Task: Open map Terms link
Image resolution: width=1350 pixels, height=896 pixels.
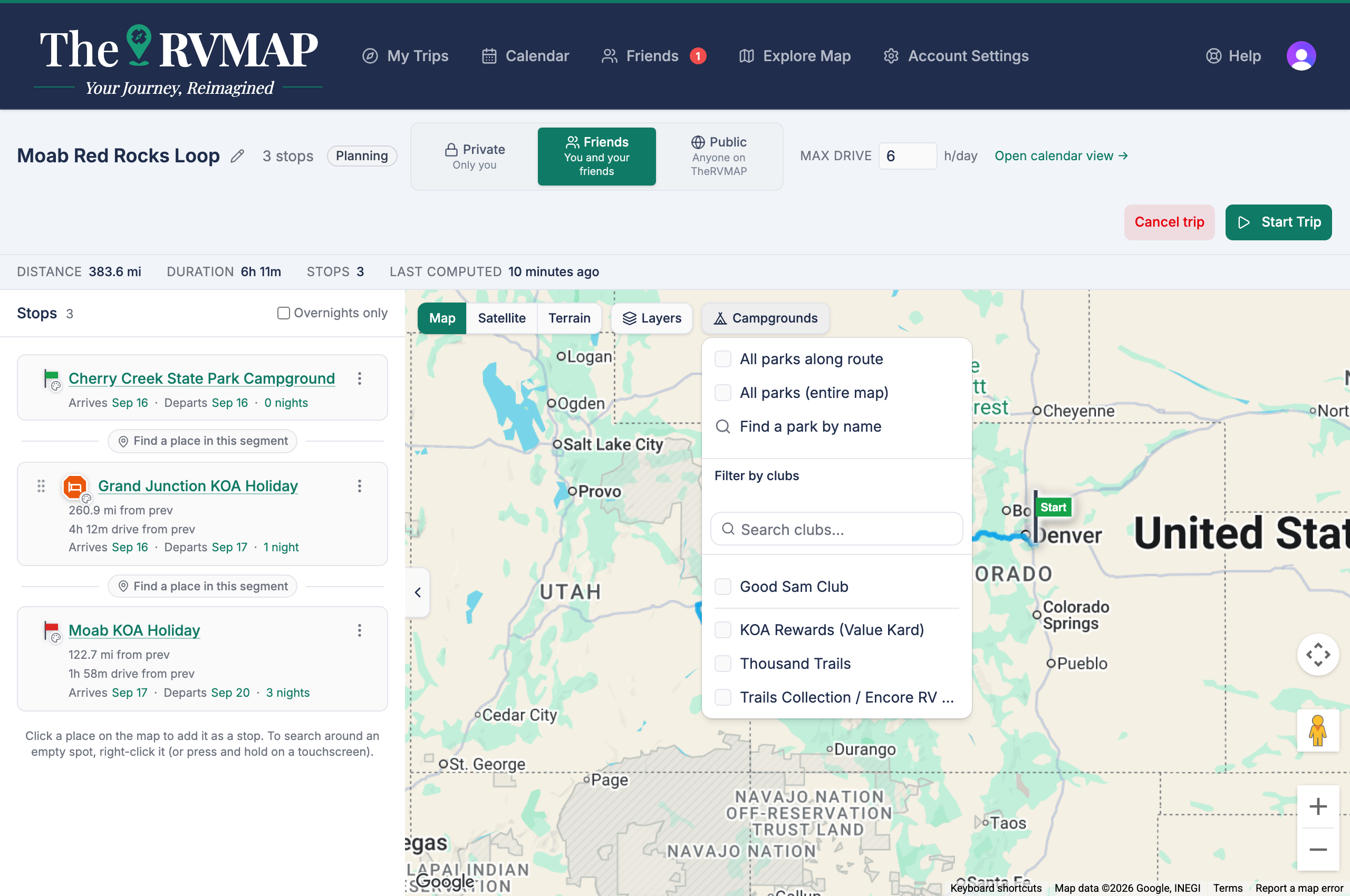Action: [x=1228, y=888]
